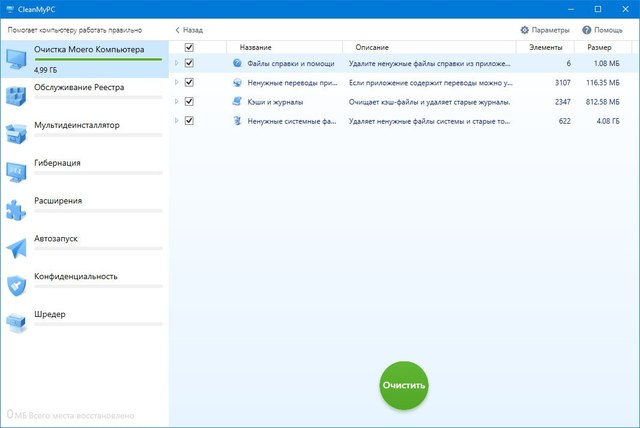Image resolution: width=640 pixels, height=428 pixels.
Task: Click the Параметры gear icon
Action: coord(525,30)
